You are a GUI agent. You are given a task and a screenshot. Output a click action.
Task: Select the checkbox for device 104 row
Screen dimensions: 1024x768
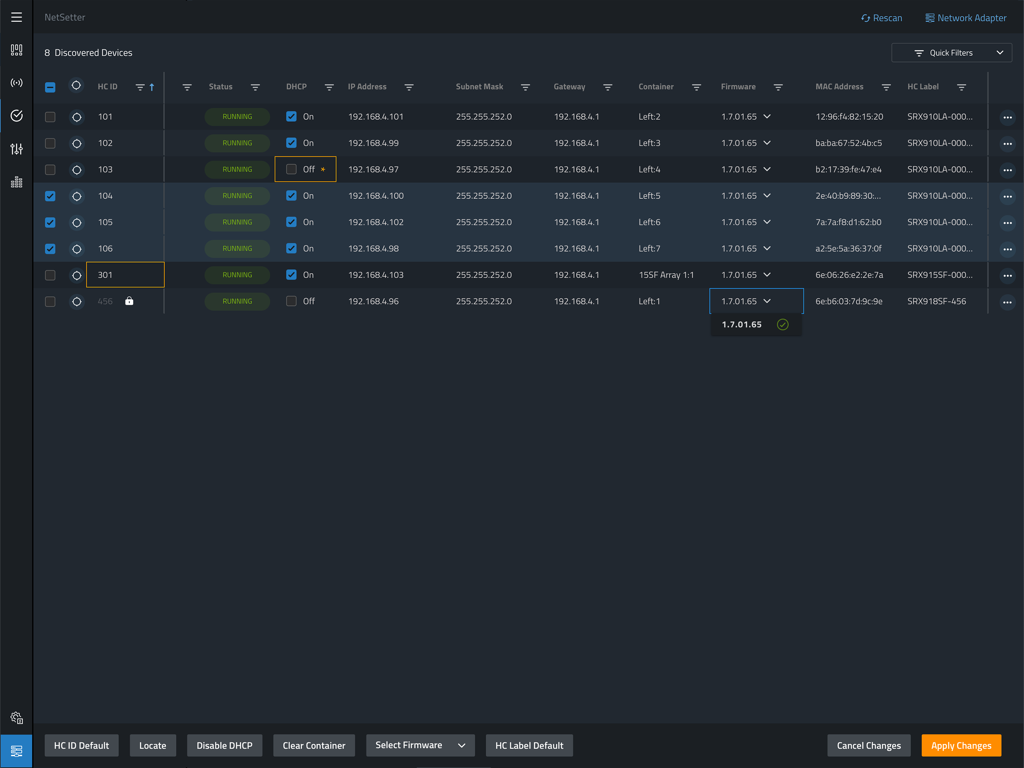[50, 196]
